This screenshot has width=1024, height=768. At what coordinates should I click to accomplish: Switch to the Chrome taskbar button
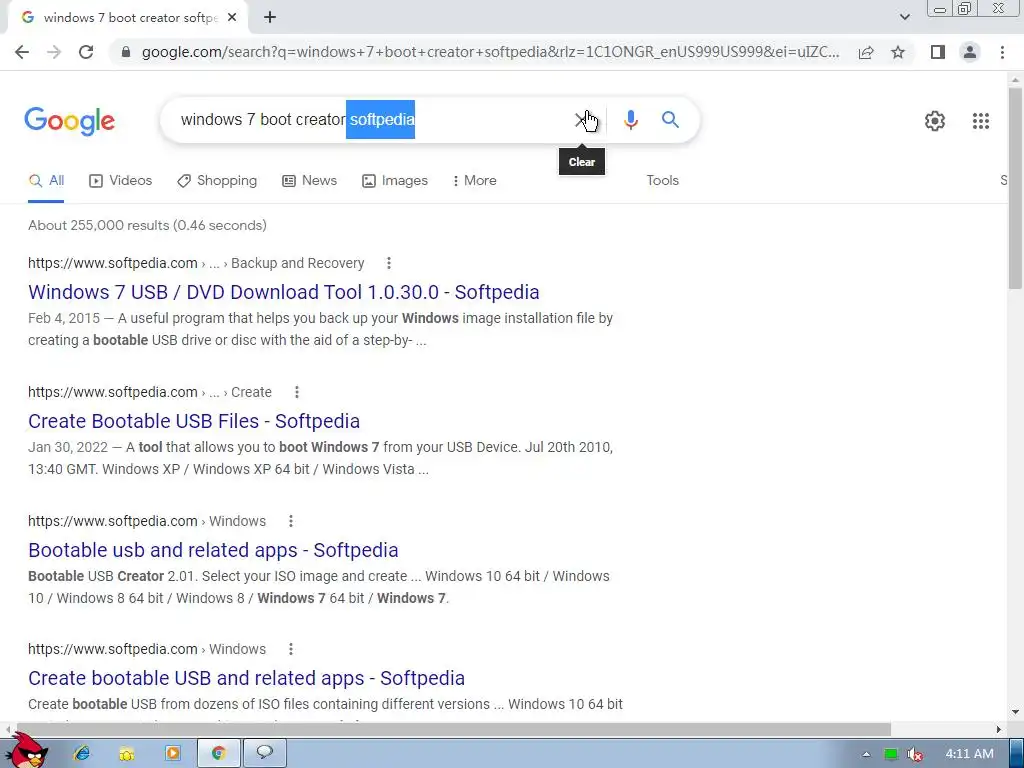coord(219,754)
